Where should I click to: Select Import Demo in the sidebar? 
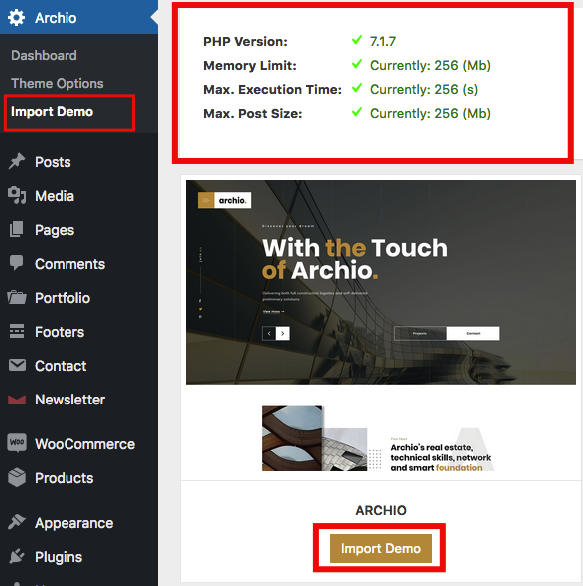pyautogui.click(x=52, y=111)
